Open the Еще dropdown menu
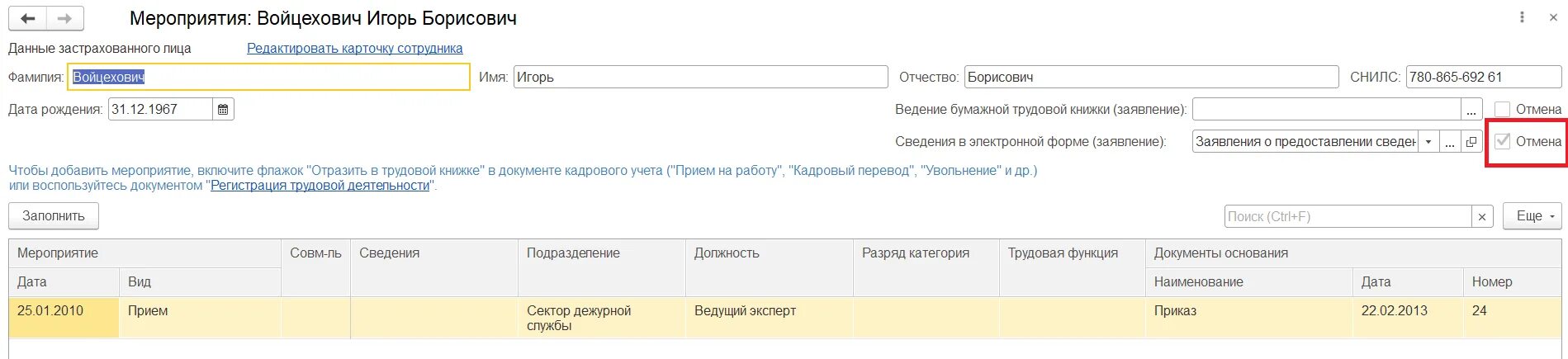 tap(1532, 216)
